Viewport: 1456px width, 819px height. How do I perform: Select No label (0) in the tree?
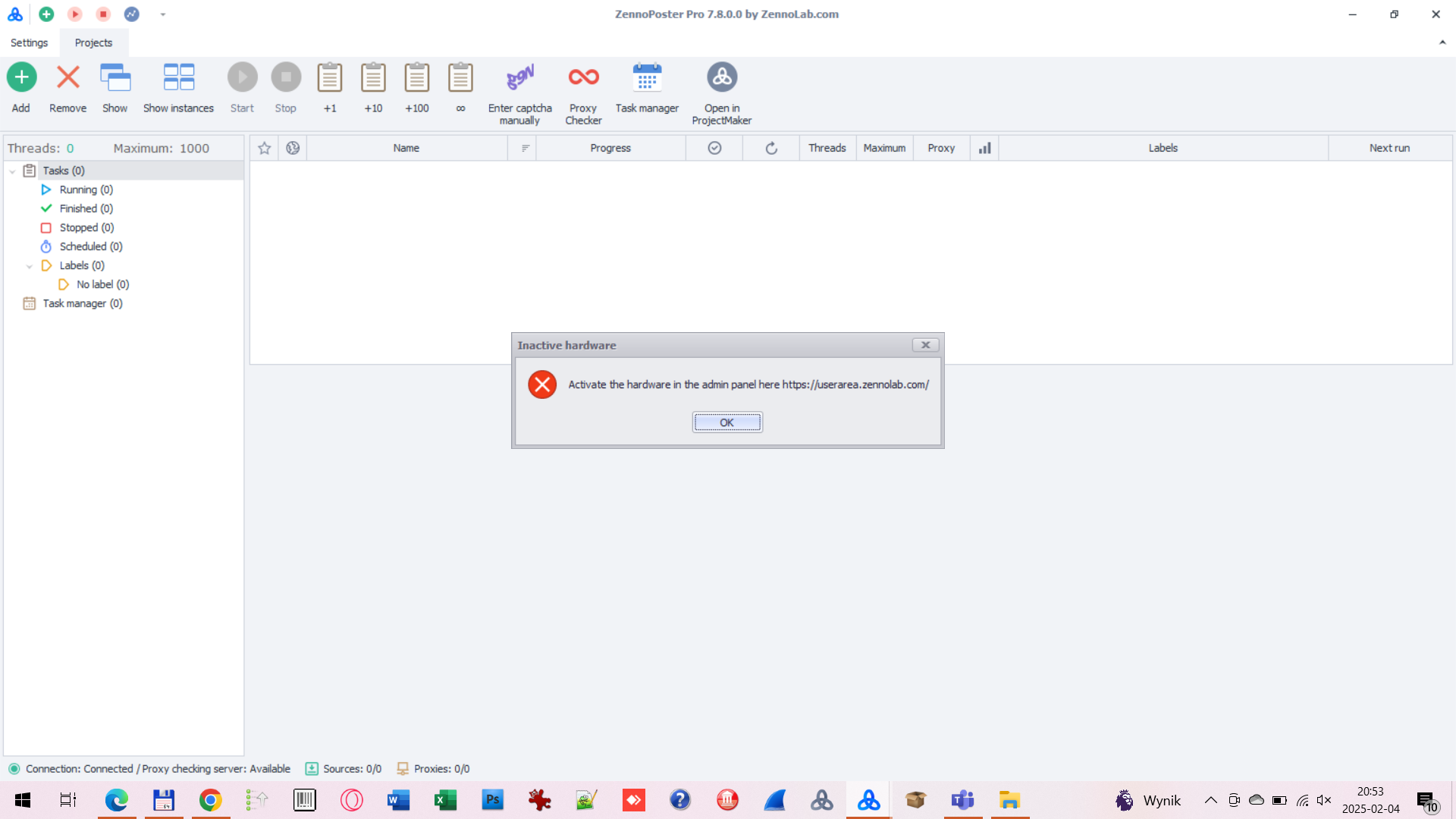click(103, 284)
